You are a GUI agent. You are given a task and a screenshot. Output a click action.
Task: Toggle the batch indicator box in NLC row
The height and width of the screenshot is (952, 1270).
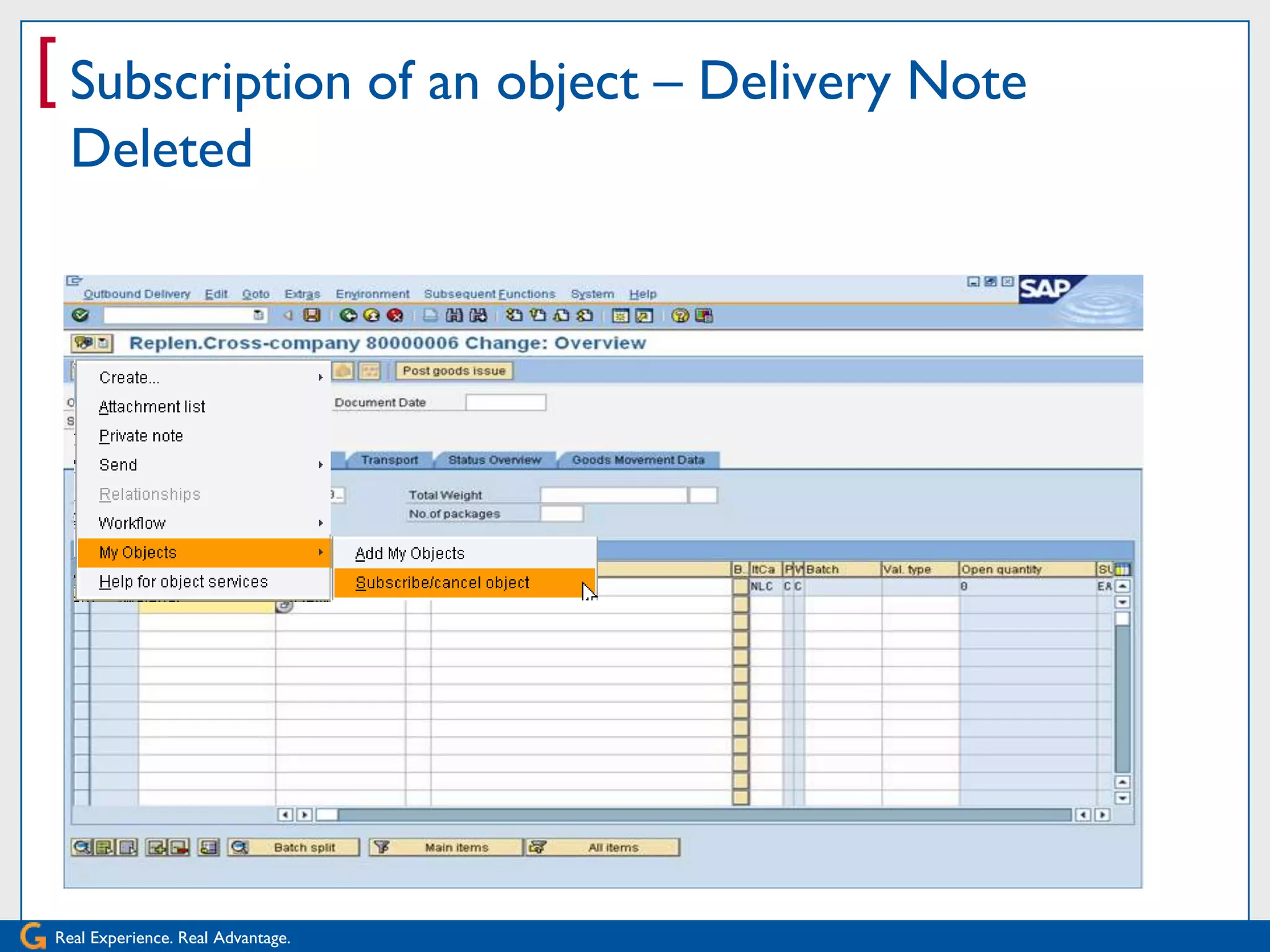point(740,586)
